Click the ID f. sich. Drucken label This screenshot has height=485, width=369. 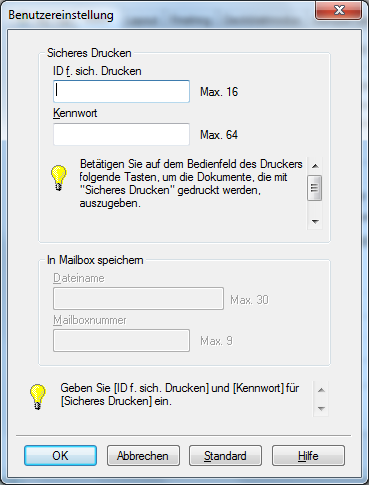pyautogui.click(x=97, y=71)
